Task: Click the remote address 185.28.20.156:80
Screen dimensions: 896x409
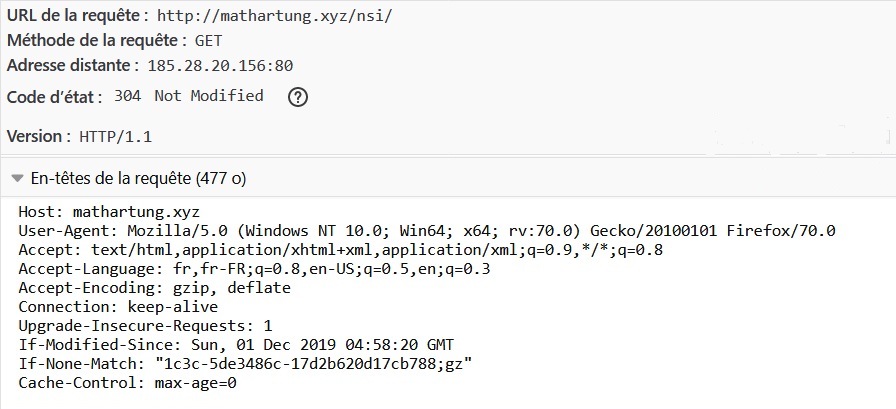Action: [x=221, y=66]
